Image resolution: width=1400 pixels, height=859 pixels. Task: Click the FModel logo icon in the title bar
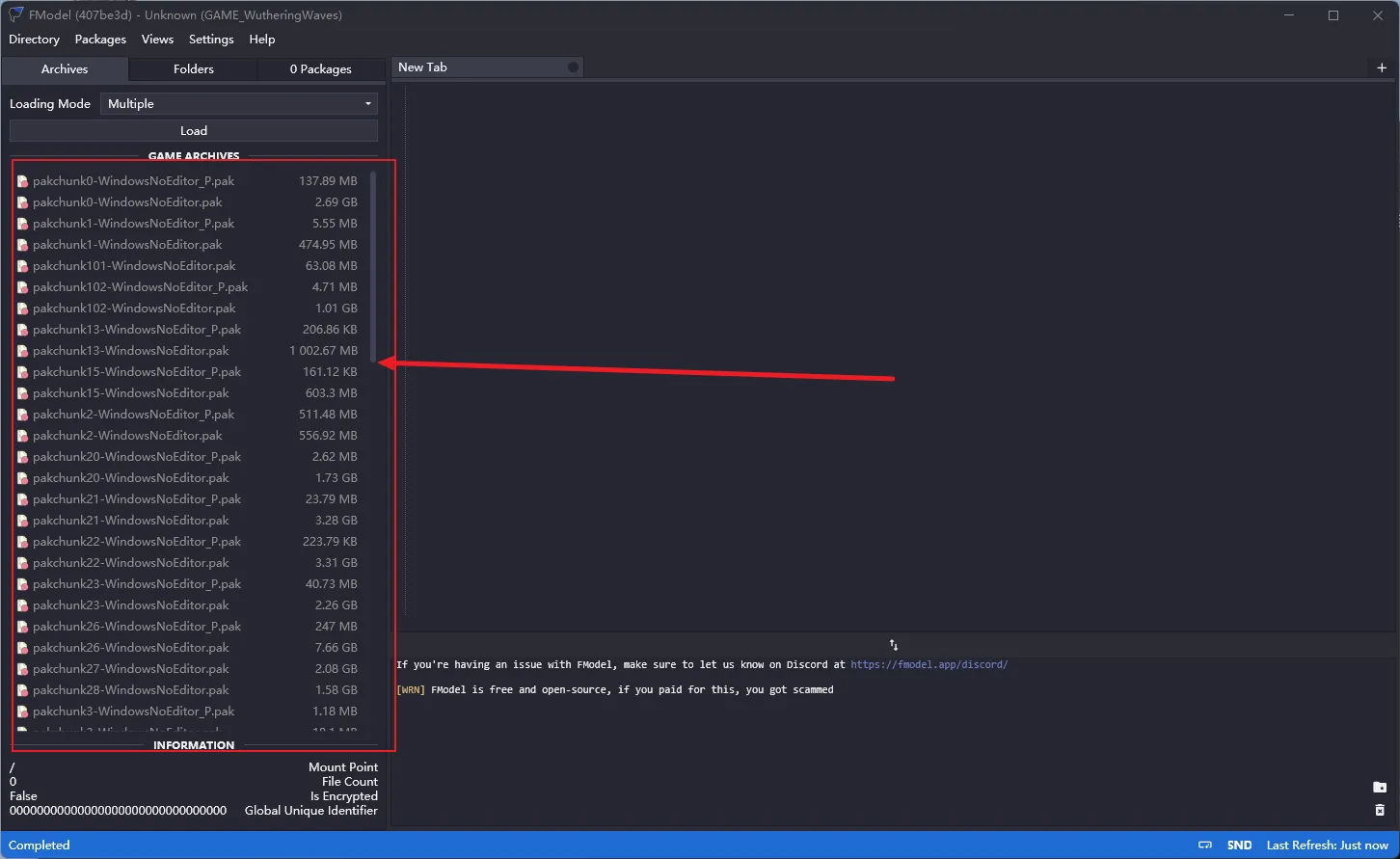pos(15,14)
